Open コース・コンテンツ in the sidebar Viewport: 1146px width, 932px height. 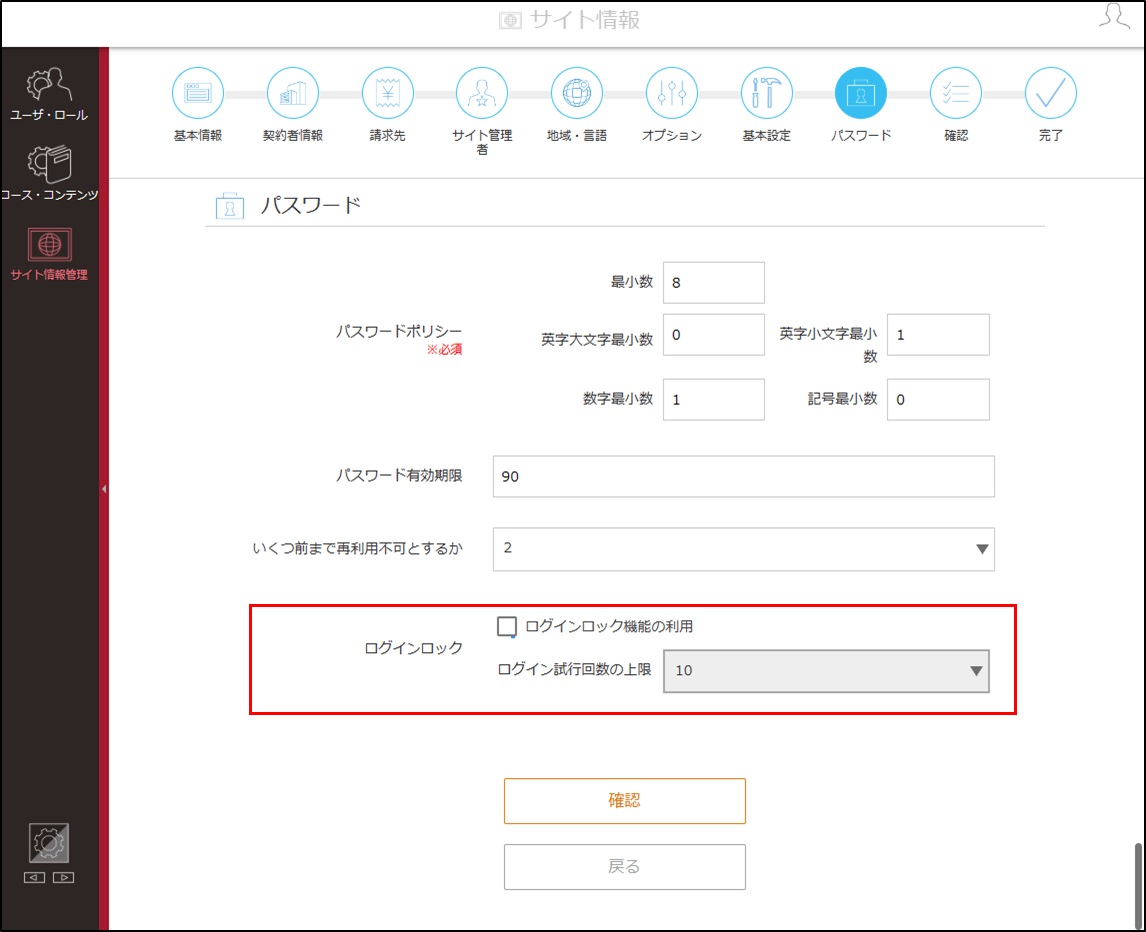[49, 174]
